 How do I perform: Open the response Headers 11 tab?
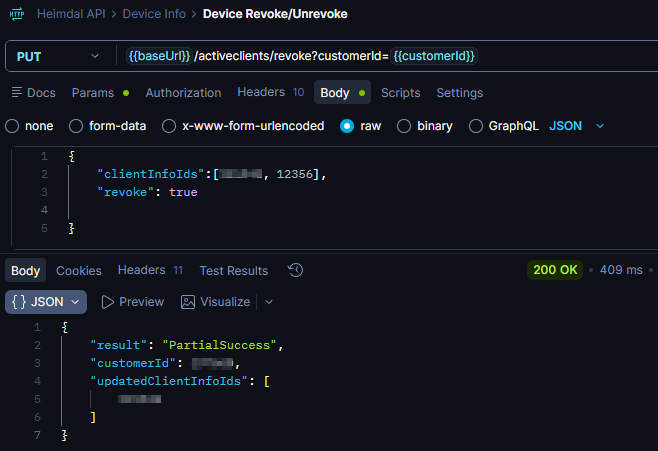150,270
